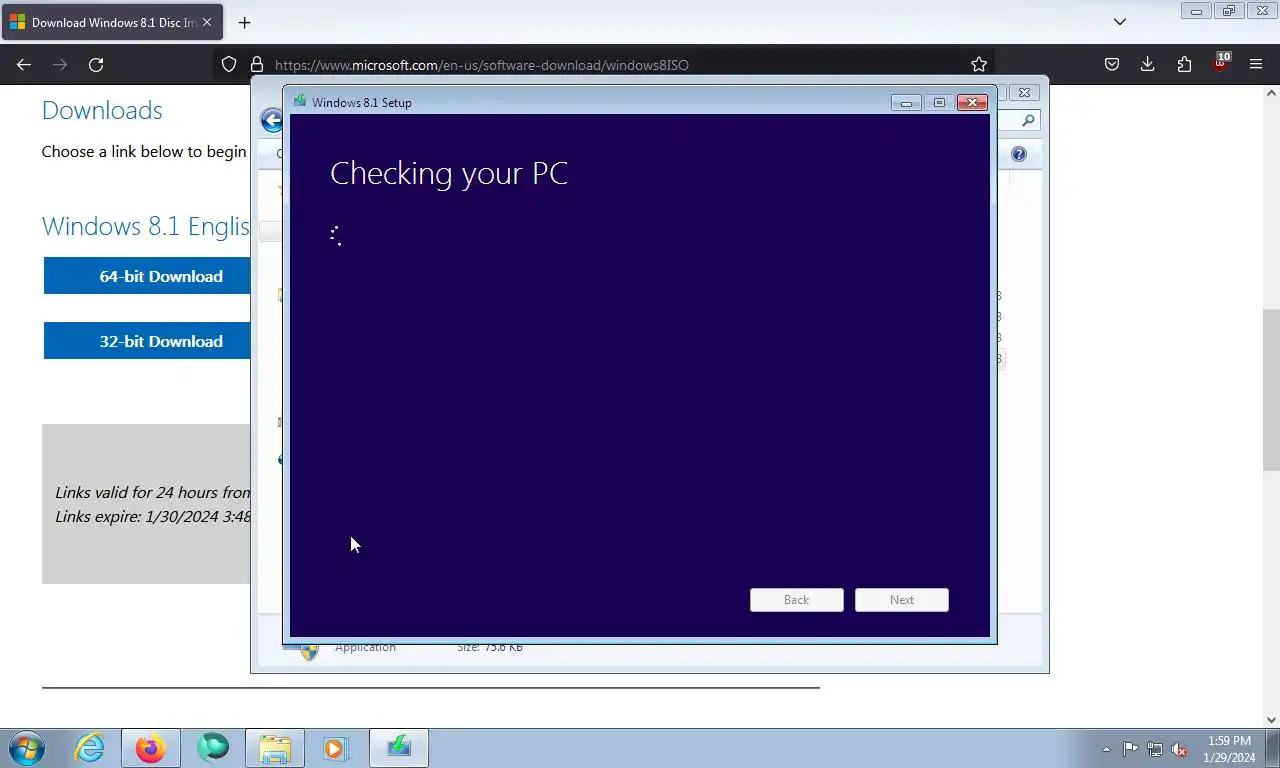Reload the Microsoft download page
1280x768 pixels.
96,64
